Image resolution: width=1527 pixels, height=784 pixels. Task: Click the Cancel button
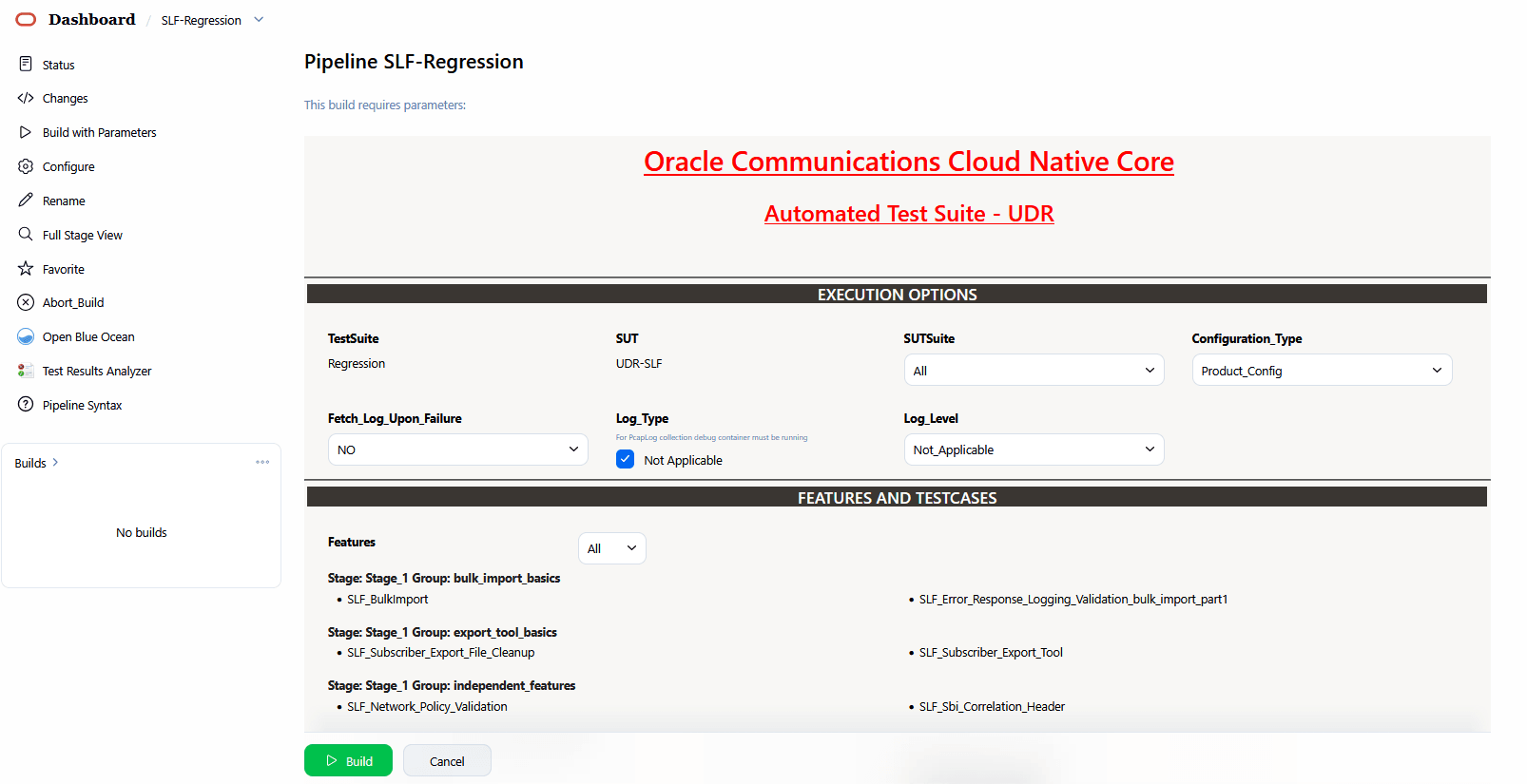[x=447, y=760]
